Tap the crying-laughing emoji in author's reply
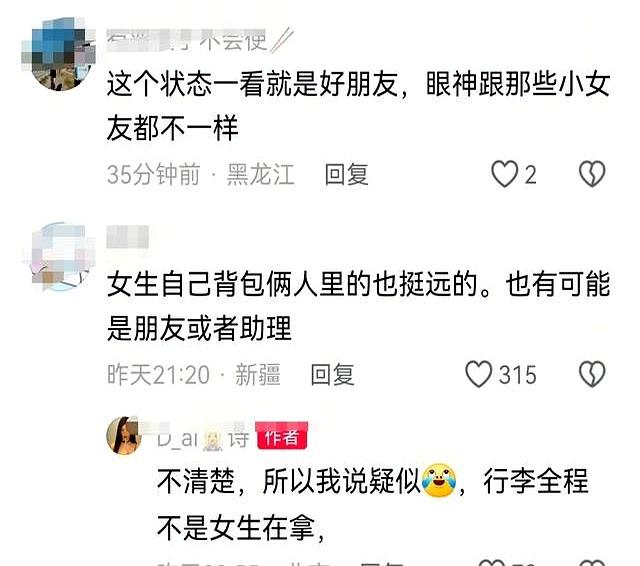The height and width of the screenshot is (566, 640). click(x=439, y=480)
